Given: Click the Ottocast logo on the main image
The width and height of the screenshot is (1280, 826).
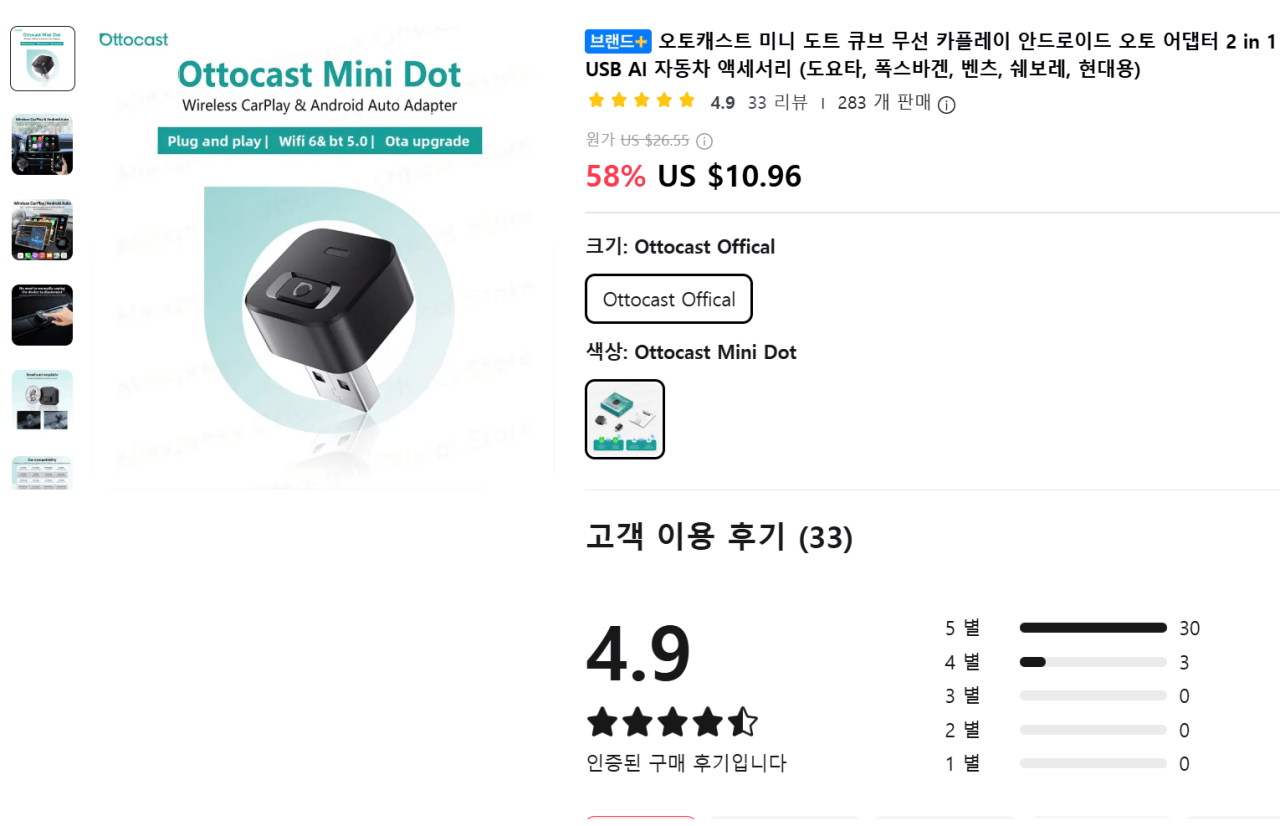Looking at the screenshot, I should pyautogui.click(x=133, y=39).
